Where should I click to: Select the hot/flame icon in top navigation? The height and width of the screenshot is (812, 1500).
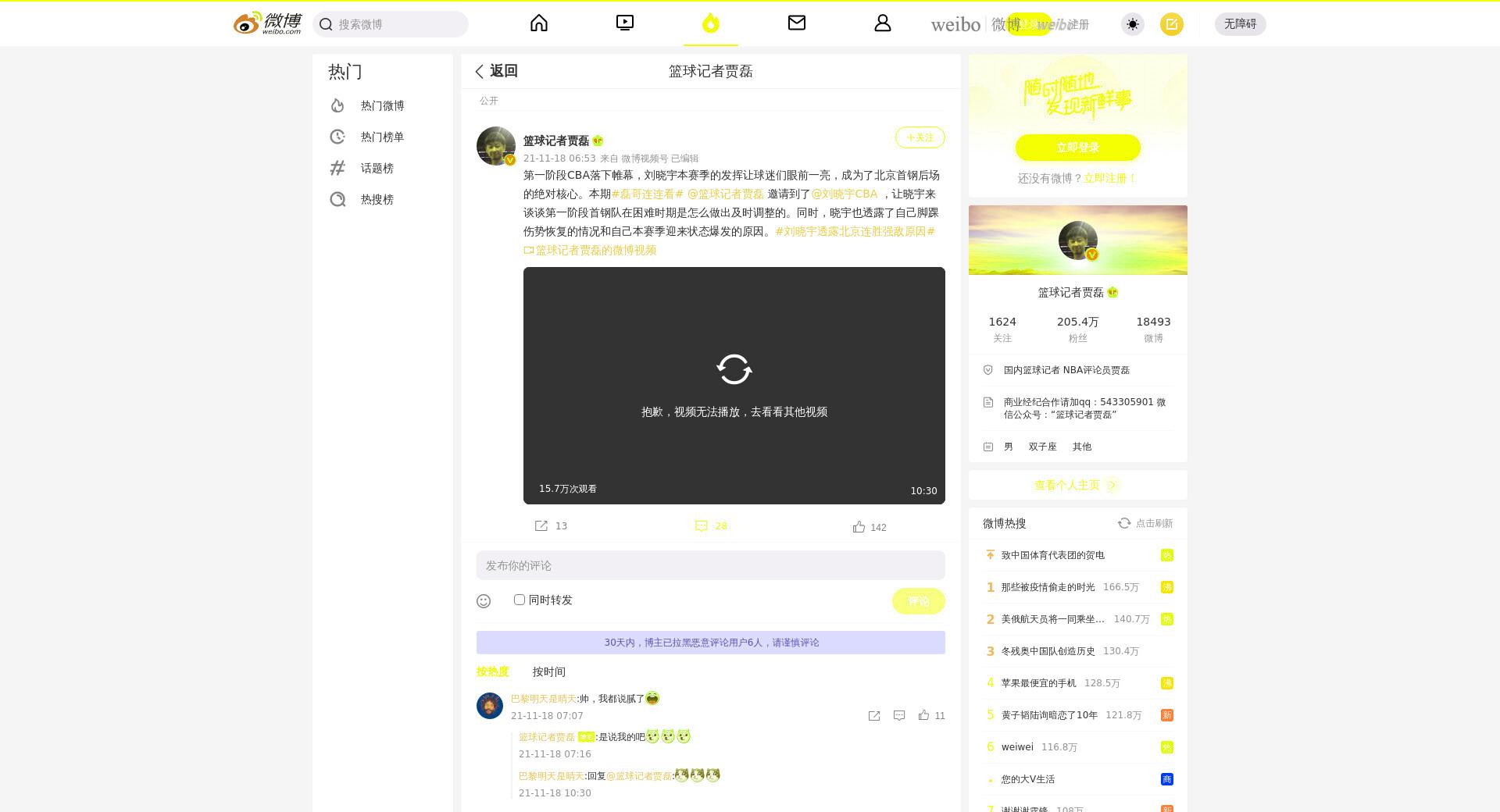pos(710,23)
